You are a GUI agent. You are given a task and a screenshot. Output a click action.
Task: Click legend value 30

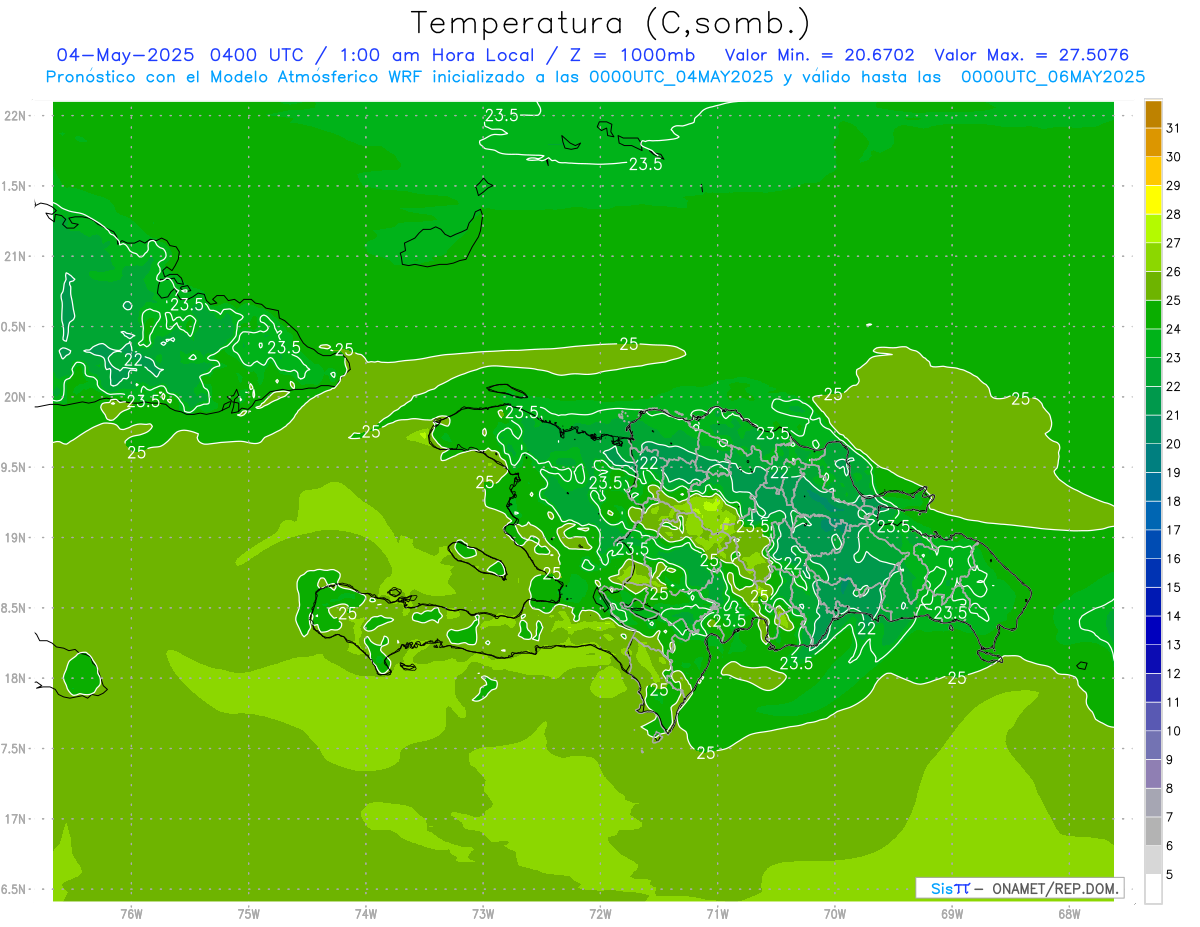click(1174, 157)
